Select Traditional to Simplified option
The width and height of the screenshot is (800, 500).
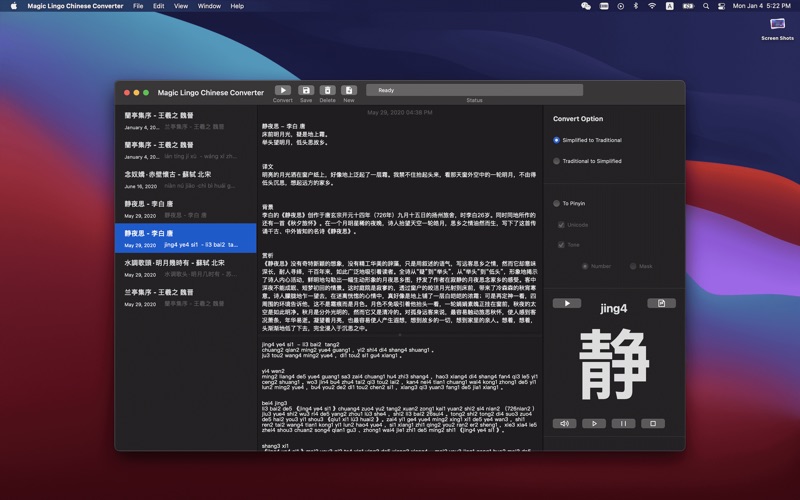[557, 161]
